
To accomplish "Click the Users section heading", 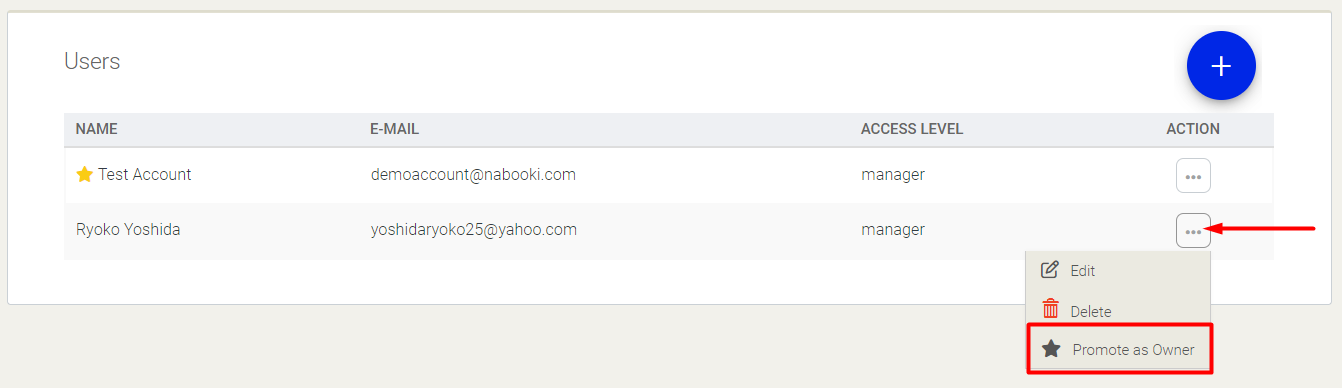I will pyautogui.click(x=92, y=61).
